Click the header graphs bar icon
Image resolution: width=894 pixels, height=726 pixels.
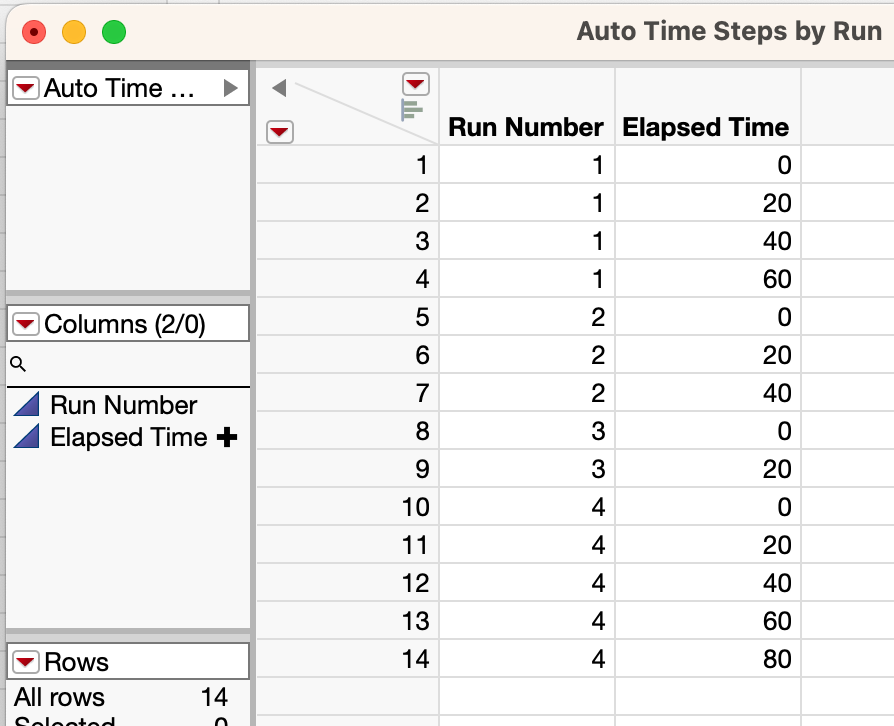[x=412, y=110]
